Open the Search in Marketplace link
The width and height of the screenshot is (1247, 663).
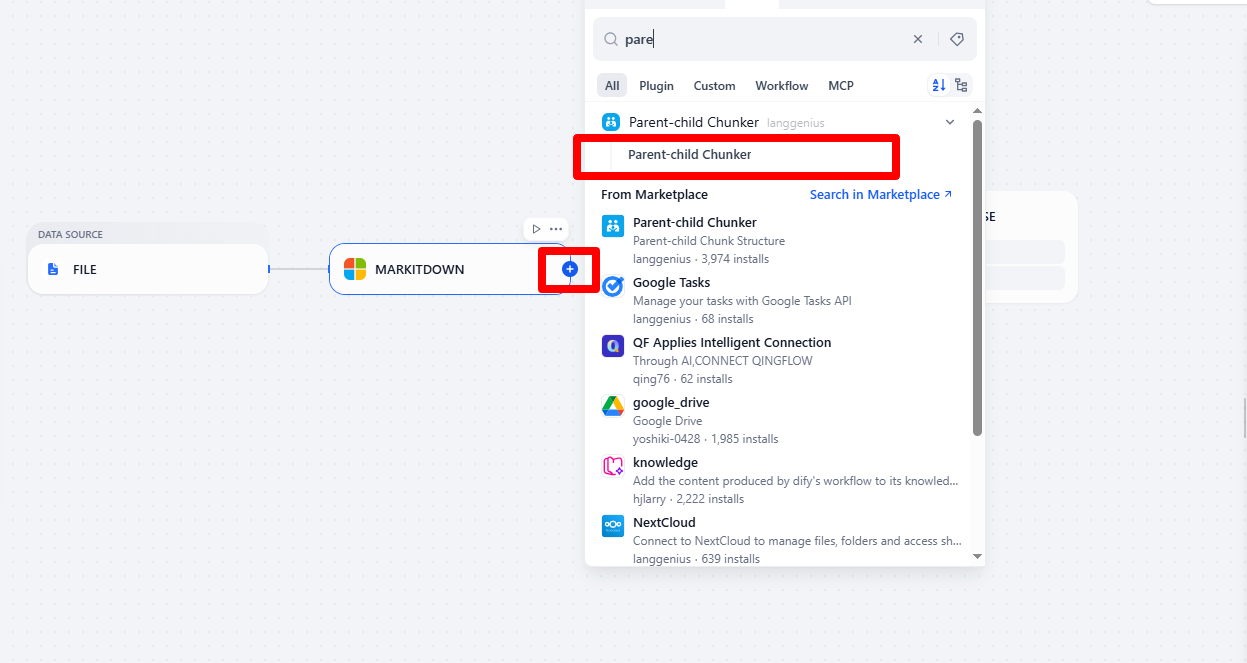880,194
